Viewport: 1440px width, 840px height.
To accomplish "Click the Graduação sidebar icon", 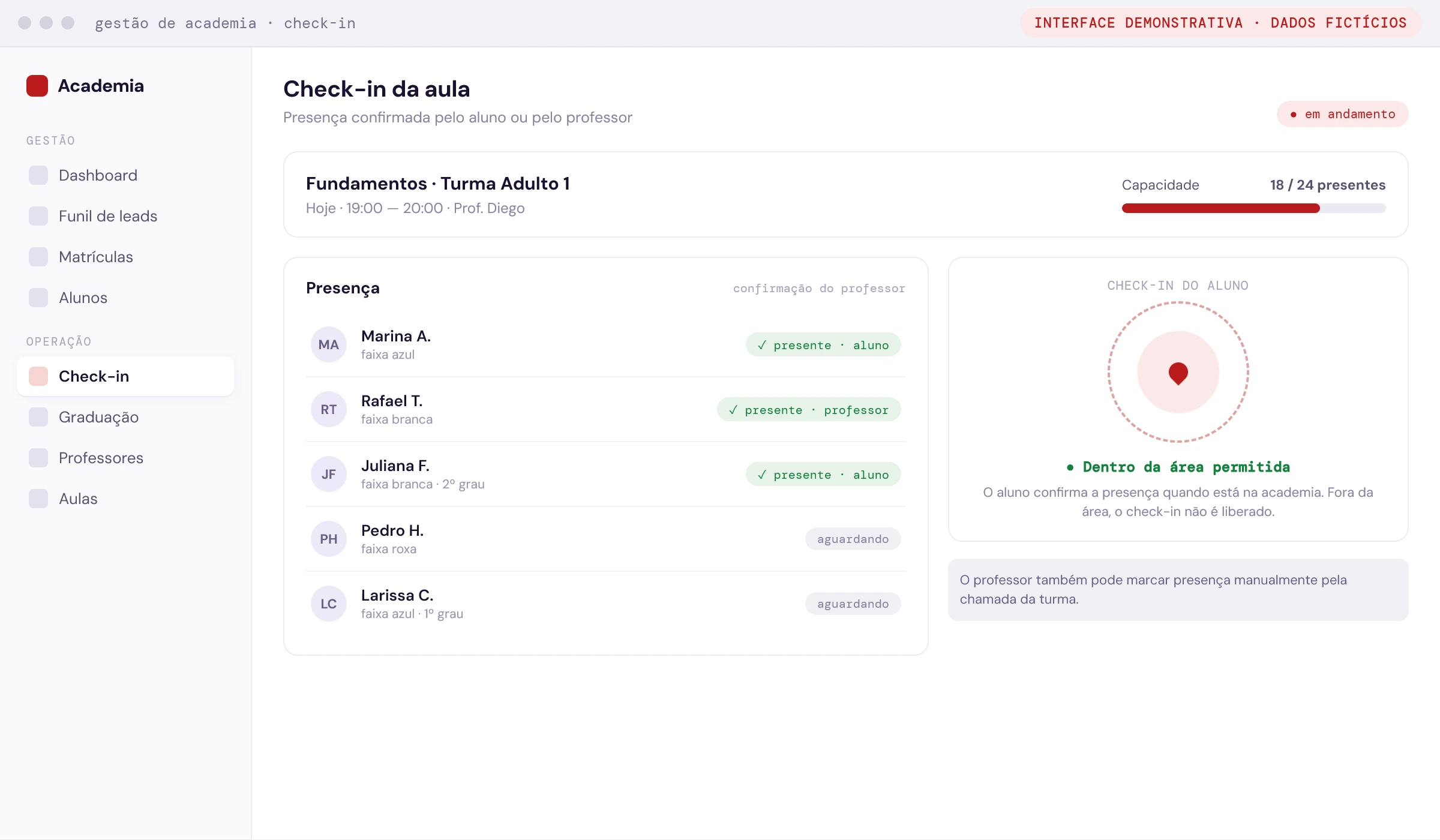I will (38, 417).
